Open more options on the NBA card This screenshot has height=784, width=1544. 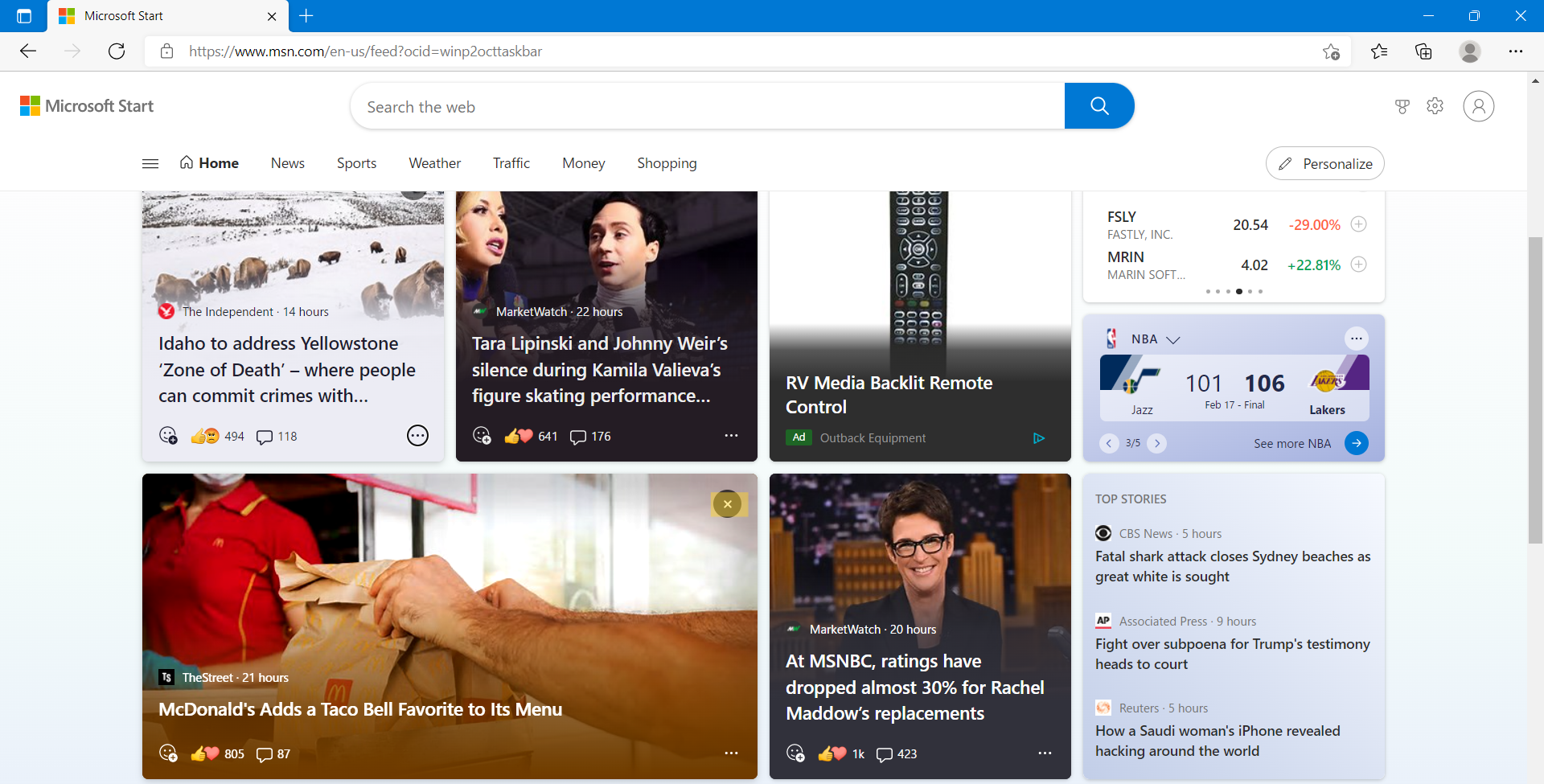pyautogui.click(x=1357, y=339)
